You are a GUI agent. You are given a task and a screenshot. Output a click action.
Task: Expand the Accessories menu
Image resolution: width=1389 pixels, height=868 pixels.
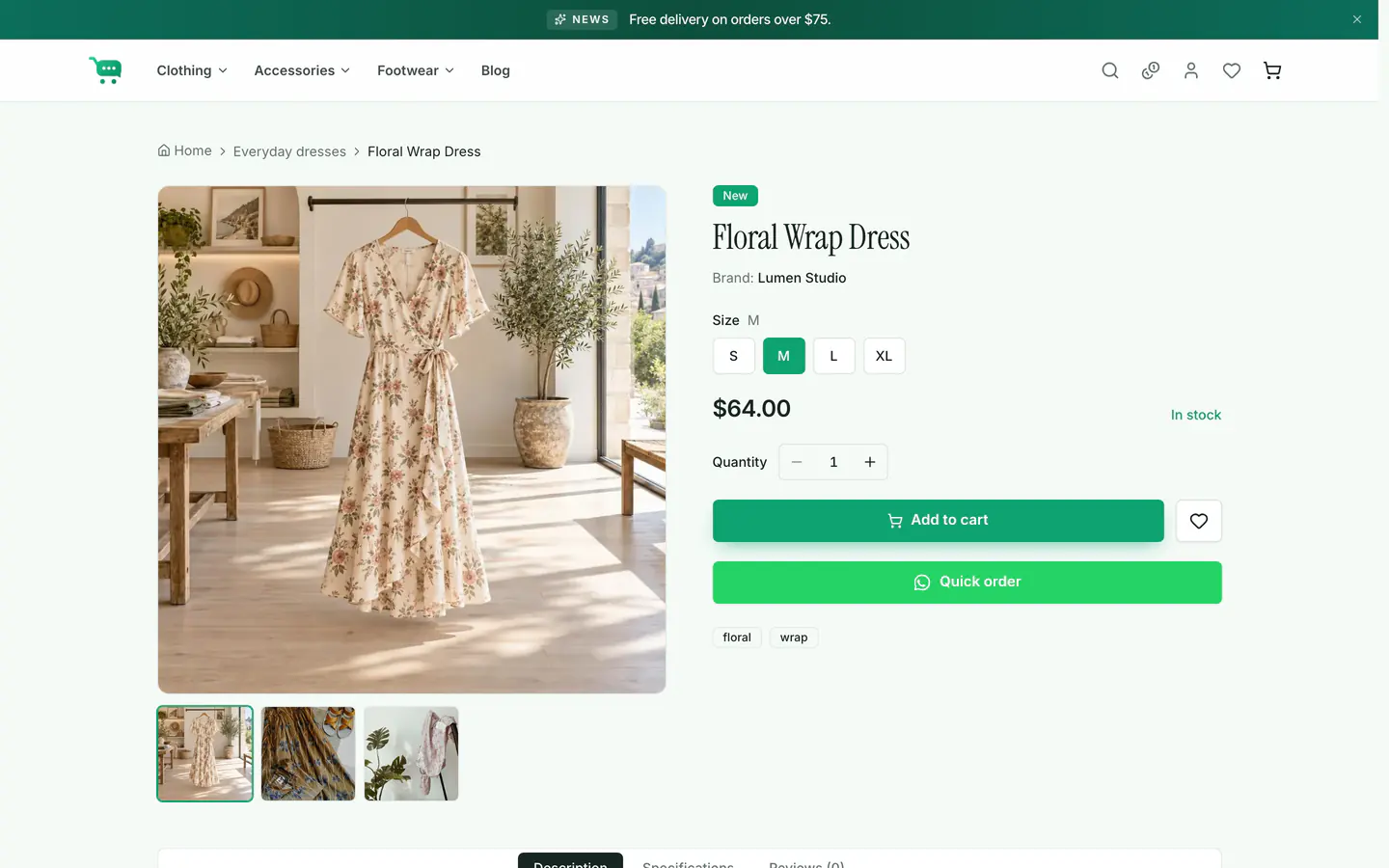tap(302, 70)
